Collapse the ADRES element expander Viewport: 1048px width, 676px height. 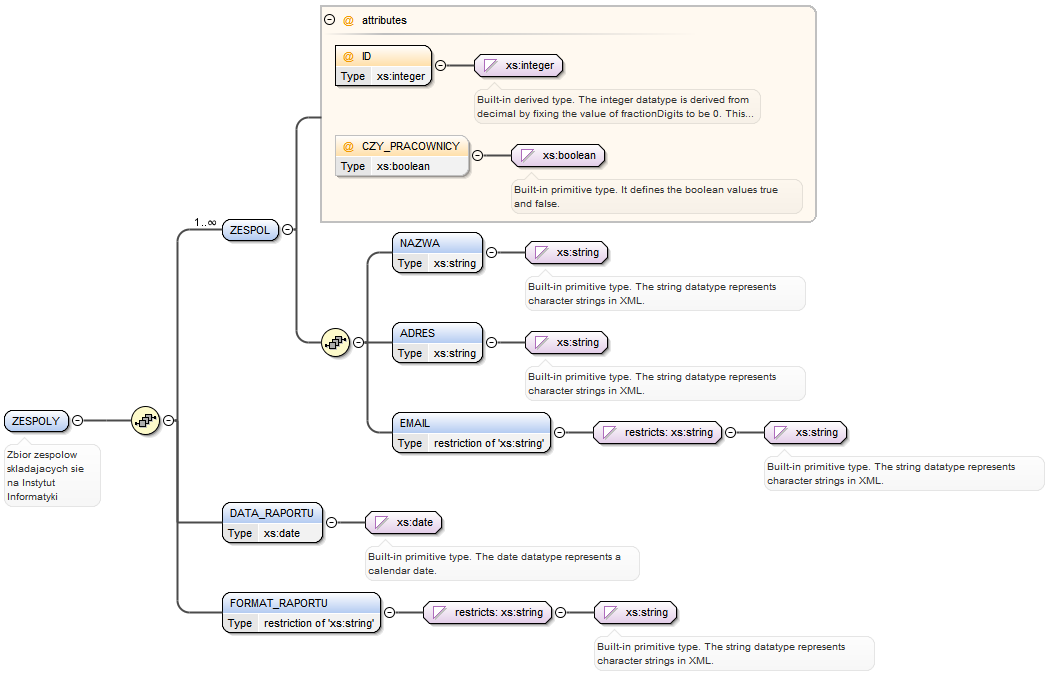tap(491, 342)
